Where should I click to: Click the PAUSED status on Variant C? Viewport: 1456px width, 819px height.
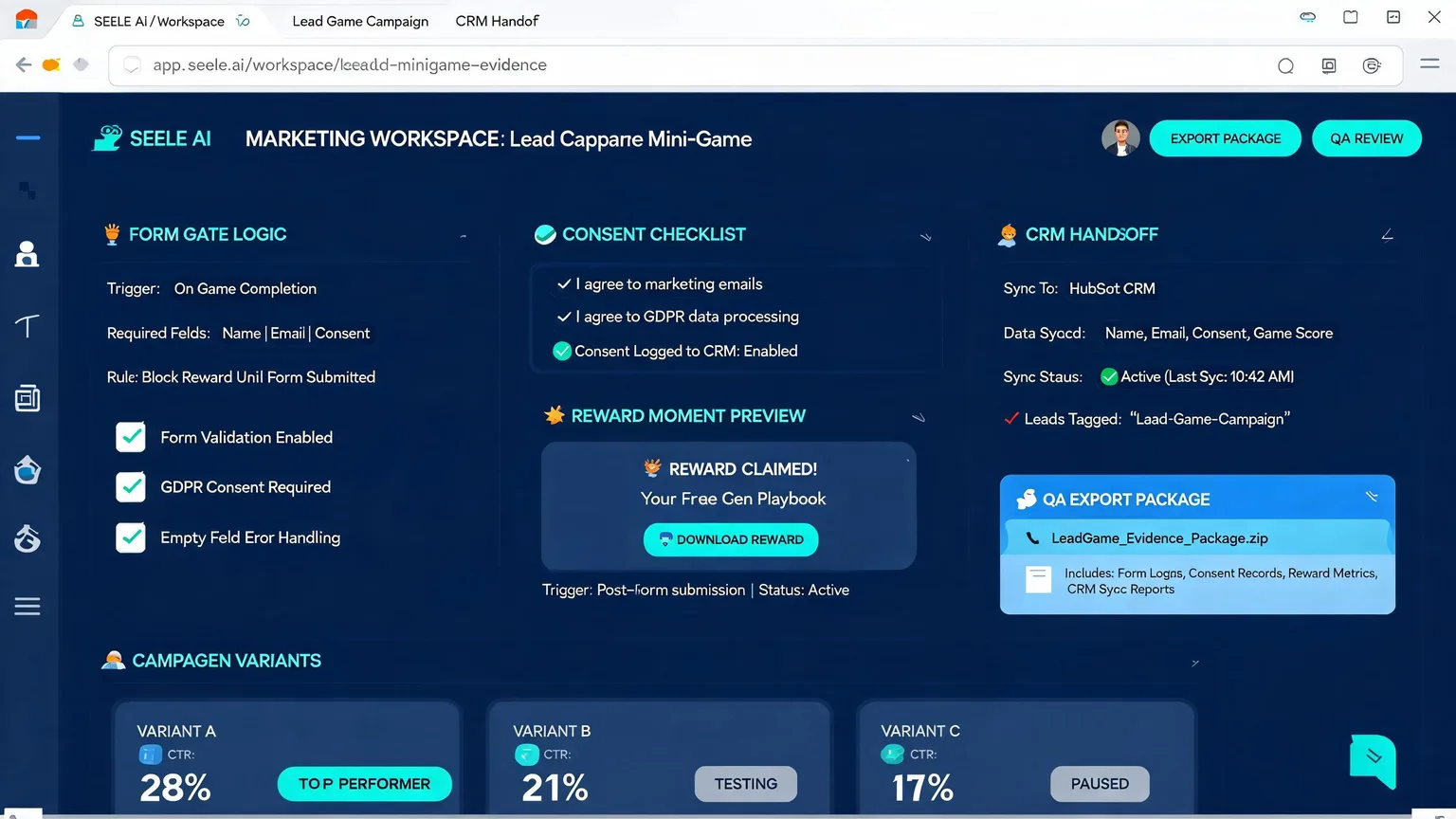click(x=1100, y=784)
